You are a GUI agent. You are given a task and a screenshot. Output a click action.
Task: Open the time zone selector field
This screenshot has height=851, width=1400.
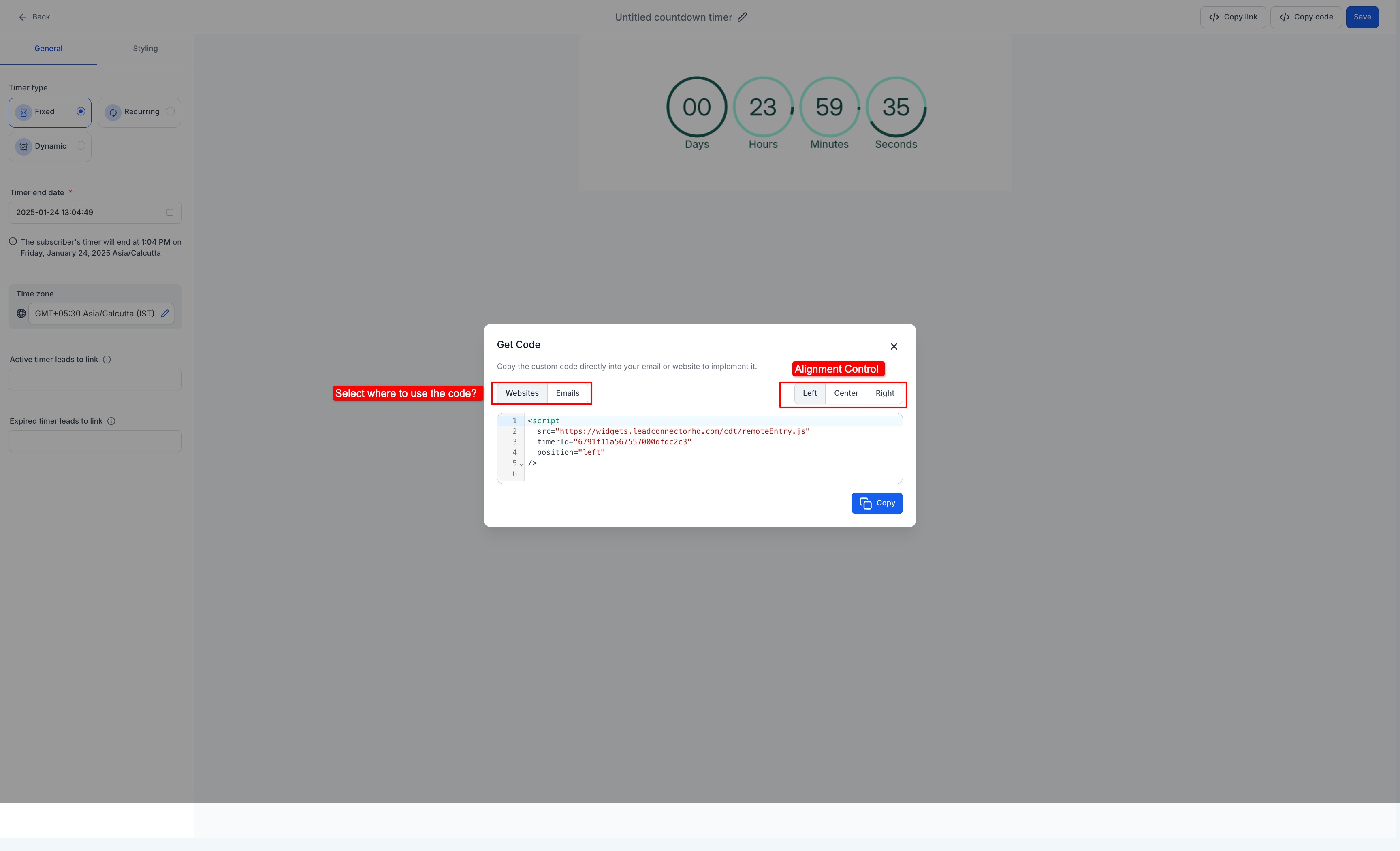pyautogui.click(x=94, y=314)
